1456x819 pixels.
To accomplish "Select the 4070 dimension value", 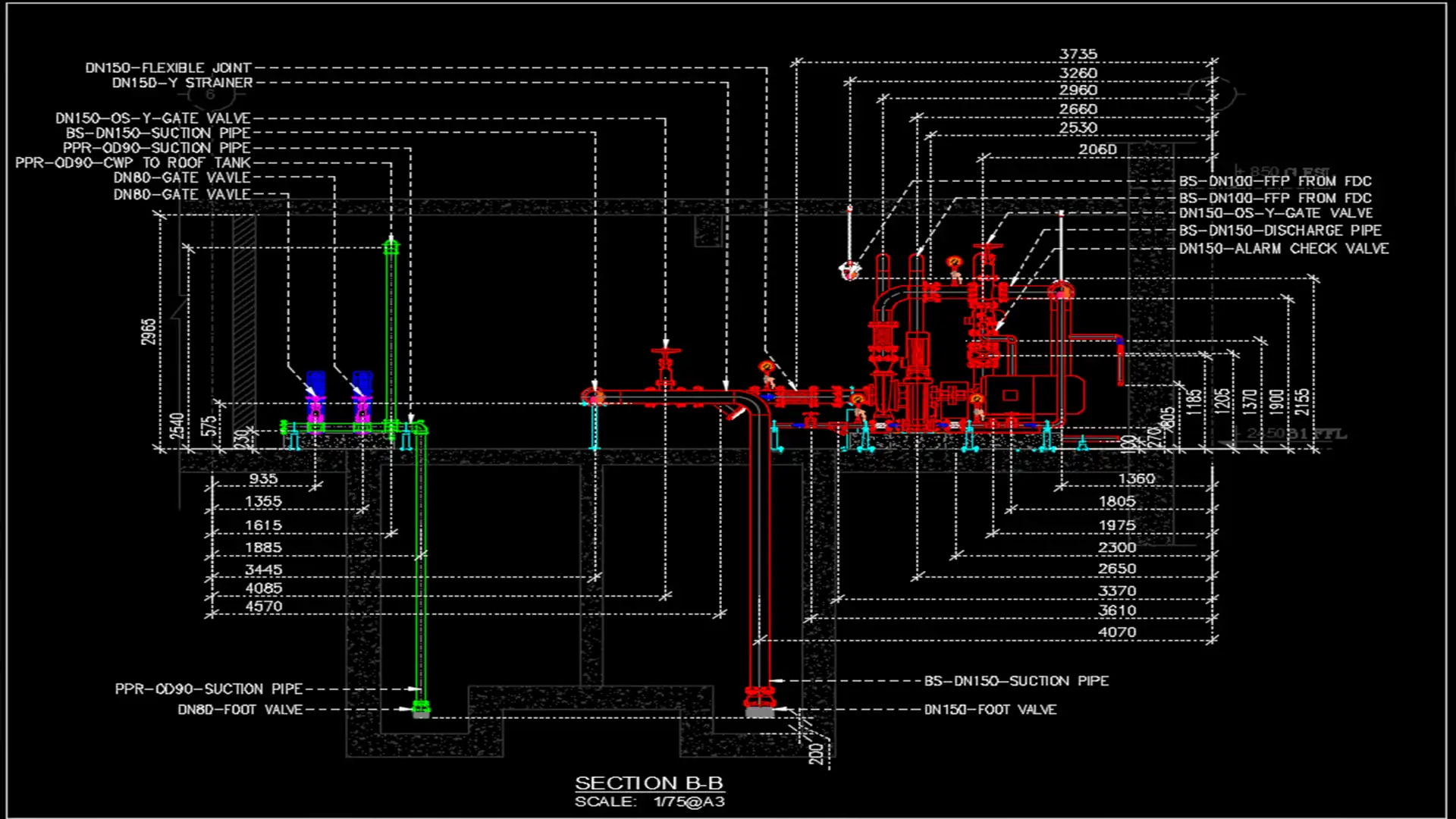I will pos(1117,632).
